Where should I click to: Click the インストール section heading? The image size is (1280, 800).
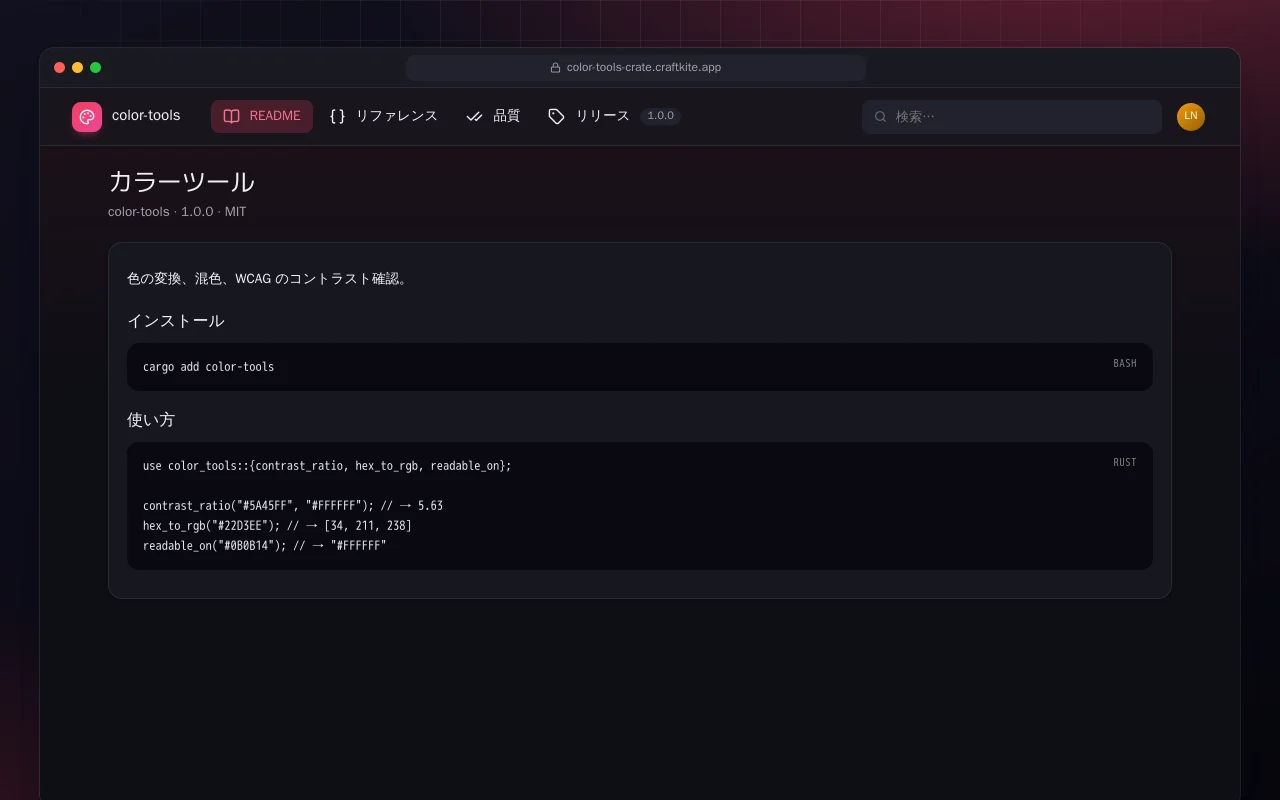[175, 321]
